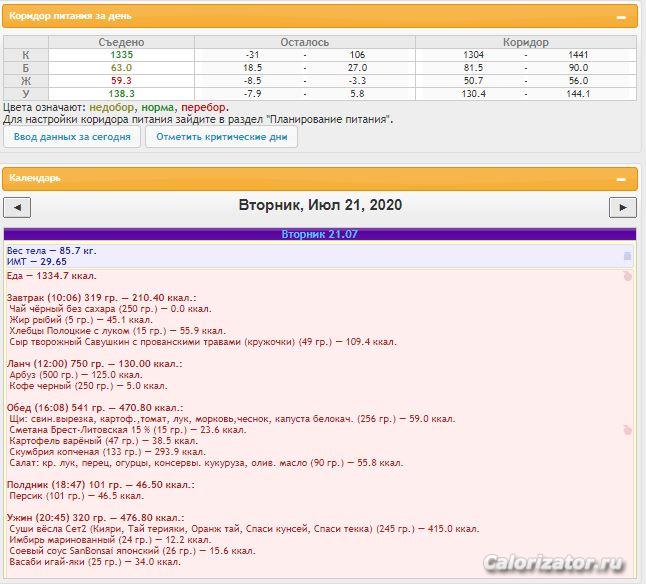Click the food icon beside Еда 1334.7 ккал

tap(627, 275)
